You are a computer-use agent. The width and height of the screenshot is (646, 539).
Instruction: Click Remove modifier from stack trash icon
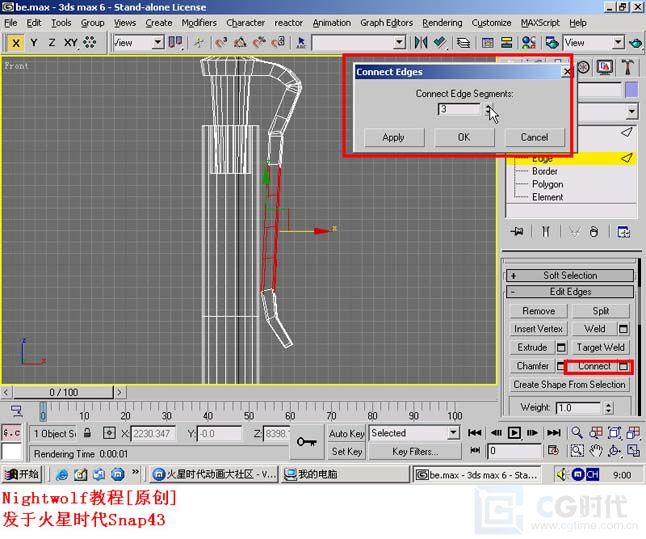coord(594,232)
